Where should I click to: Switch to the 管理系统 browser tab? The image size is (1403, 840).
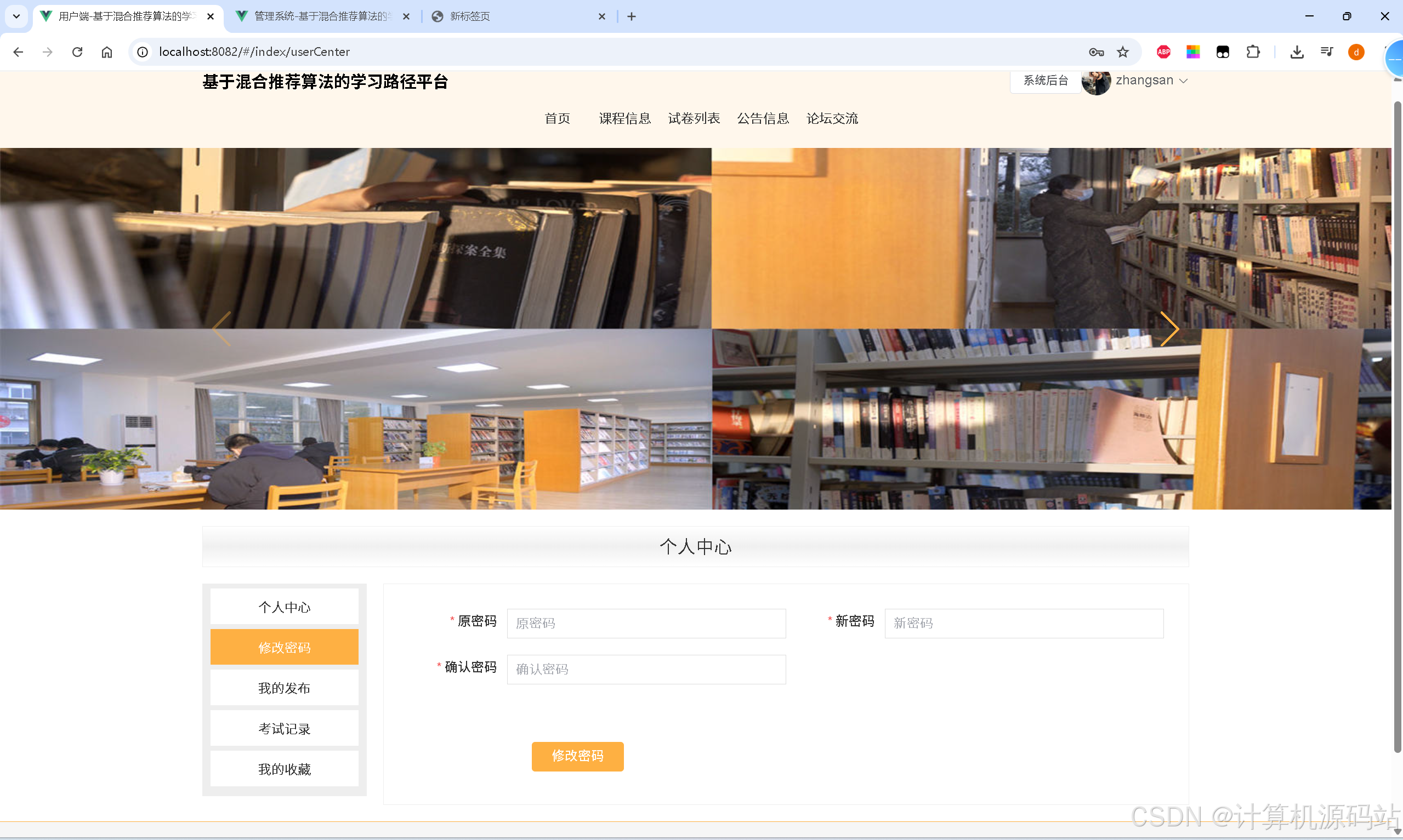click(317, 16)
